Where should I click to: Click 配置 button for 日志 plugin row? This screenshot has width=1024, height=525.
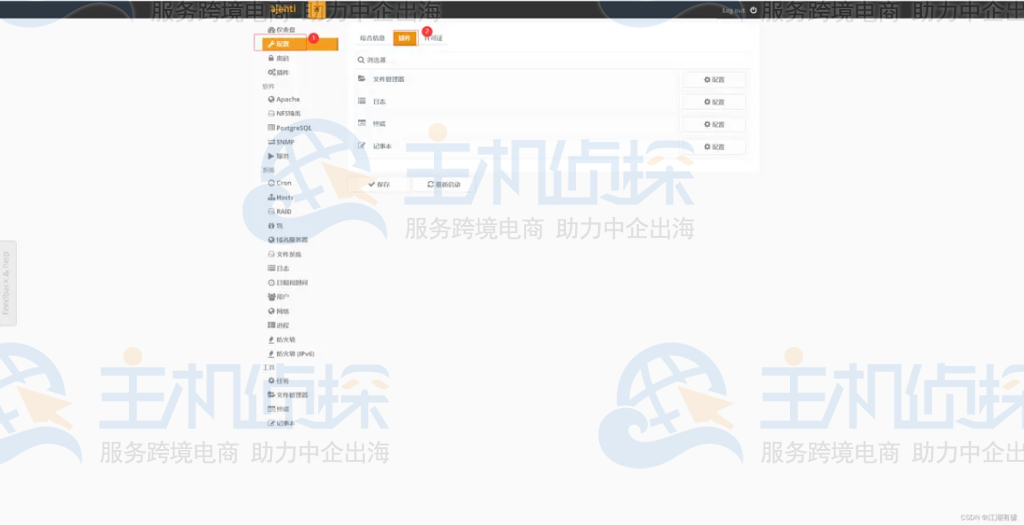tap(714, 102)
